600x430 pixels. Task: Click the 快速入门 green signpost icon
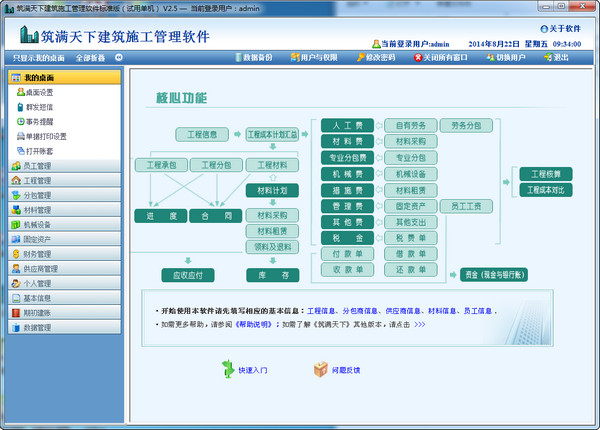click(x=228, y=369)
